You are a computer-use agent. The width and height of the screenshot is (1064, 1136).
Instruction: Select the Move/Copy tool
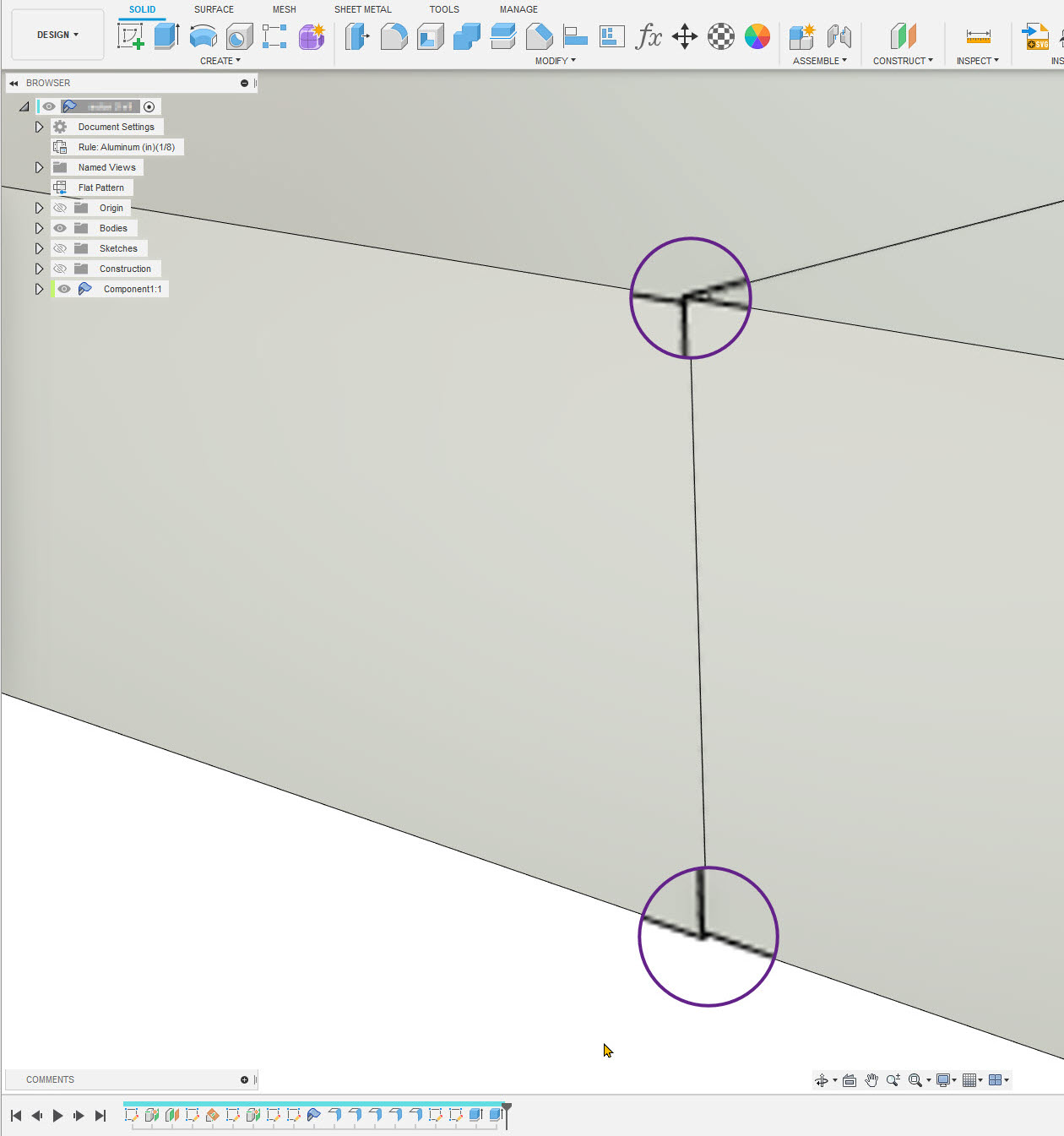point(684,36)
